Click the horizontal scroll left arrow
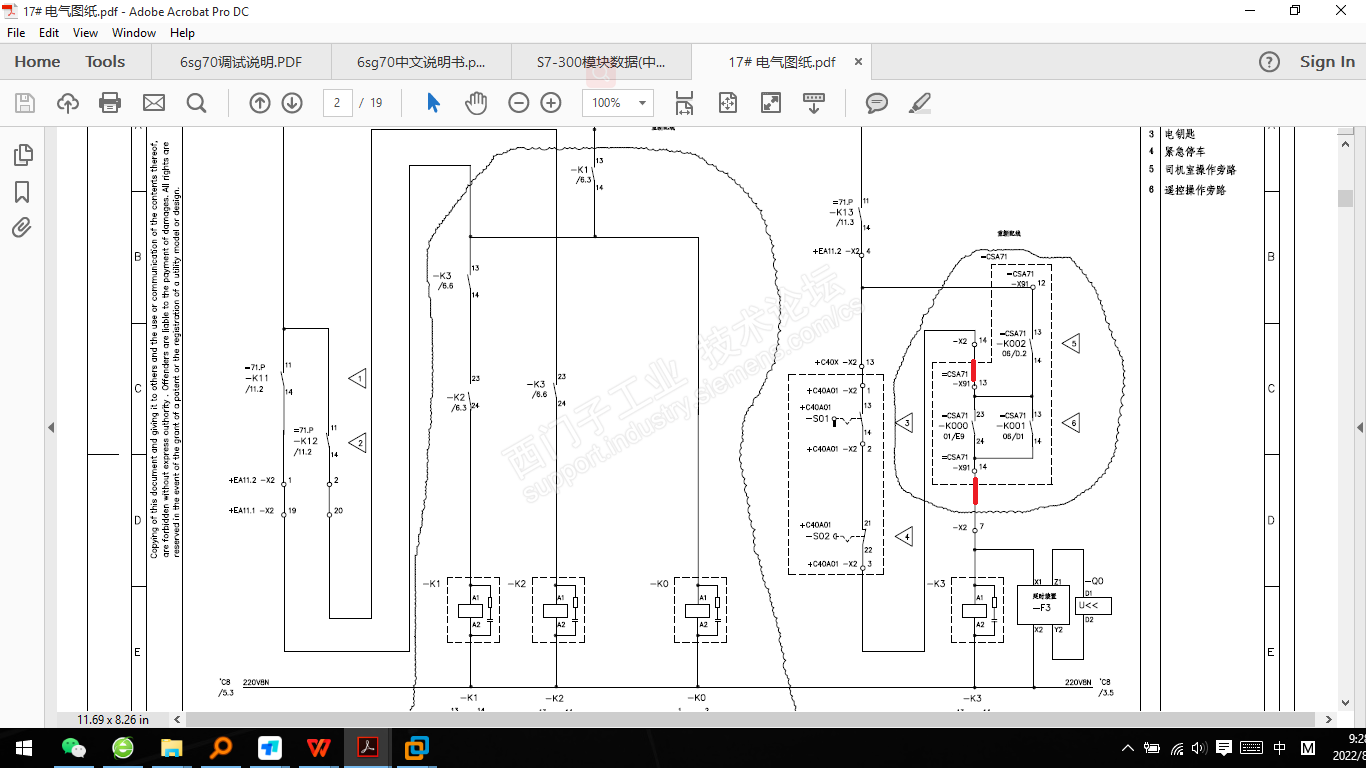This screenshot has height=768, width=1366. (179, 719)
